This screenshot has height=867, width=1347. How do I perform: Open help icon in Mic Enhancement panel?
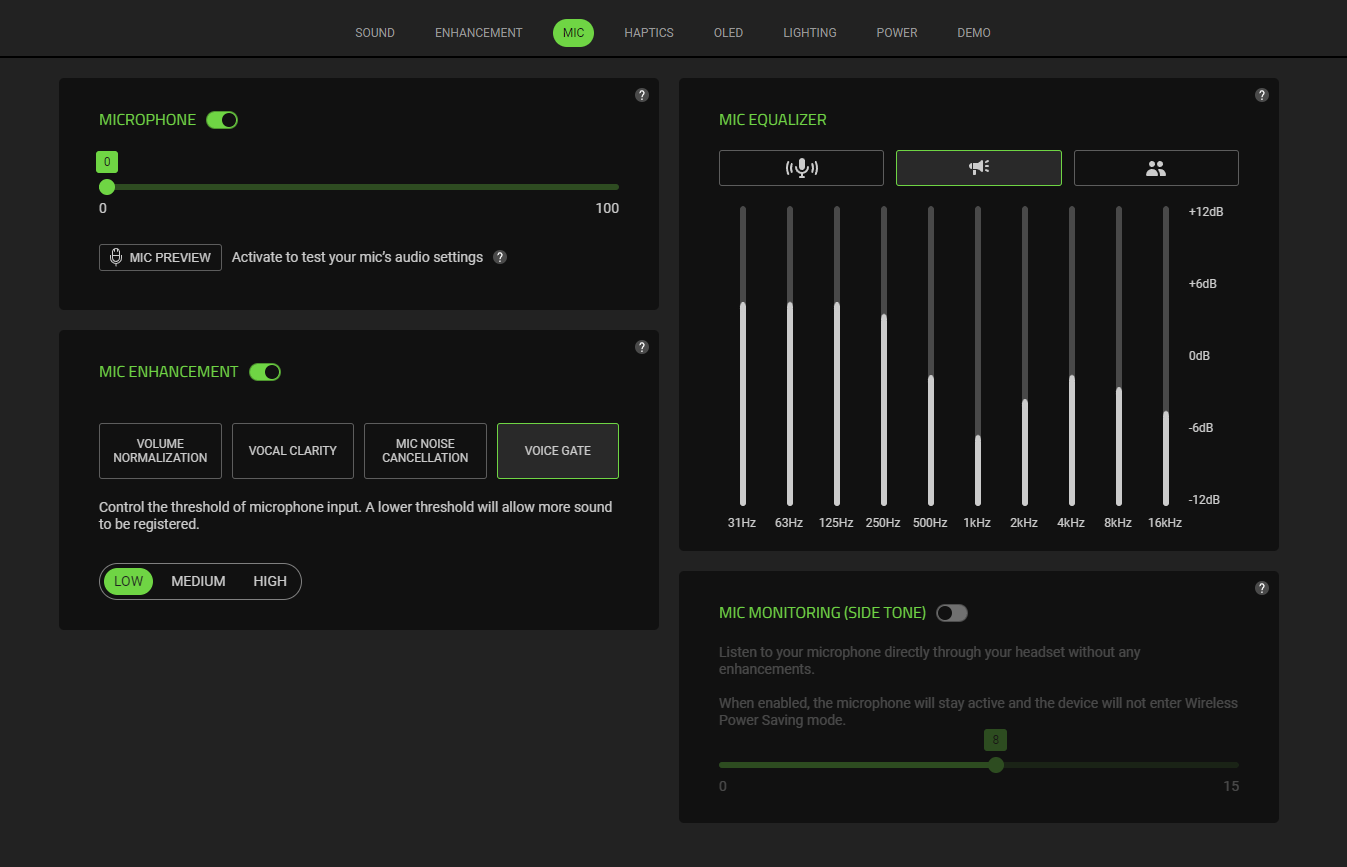(x=642, y=347)
